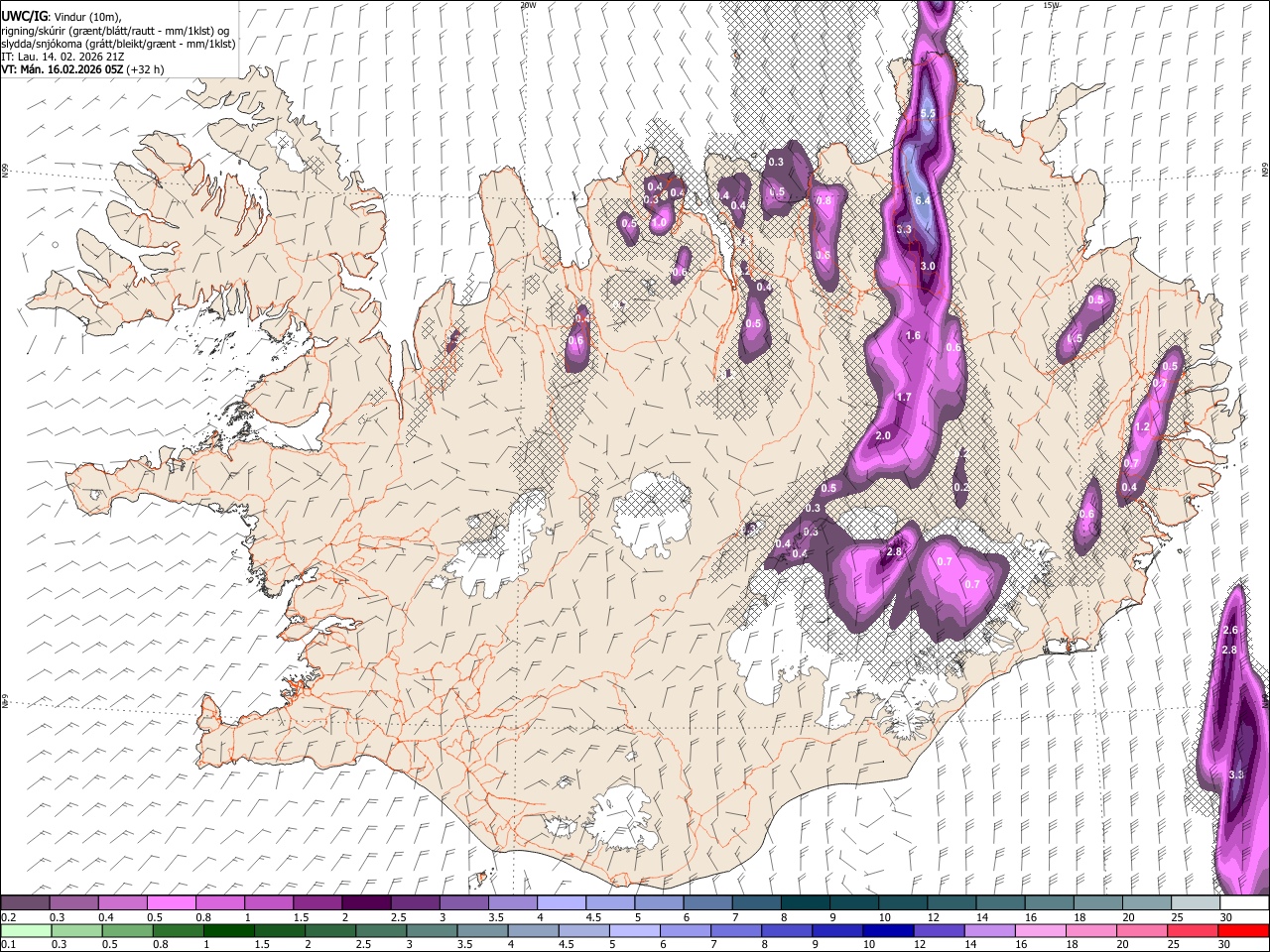1270x952 pixels.
Task: Click the 'IT: Lau. 14. 02. 2026 21Z' line
Action: coord(63,57)
